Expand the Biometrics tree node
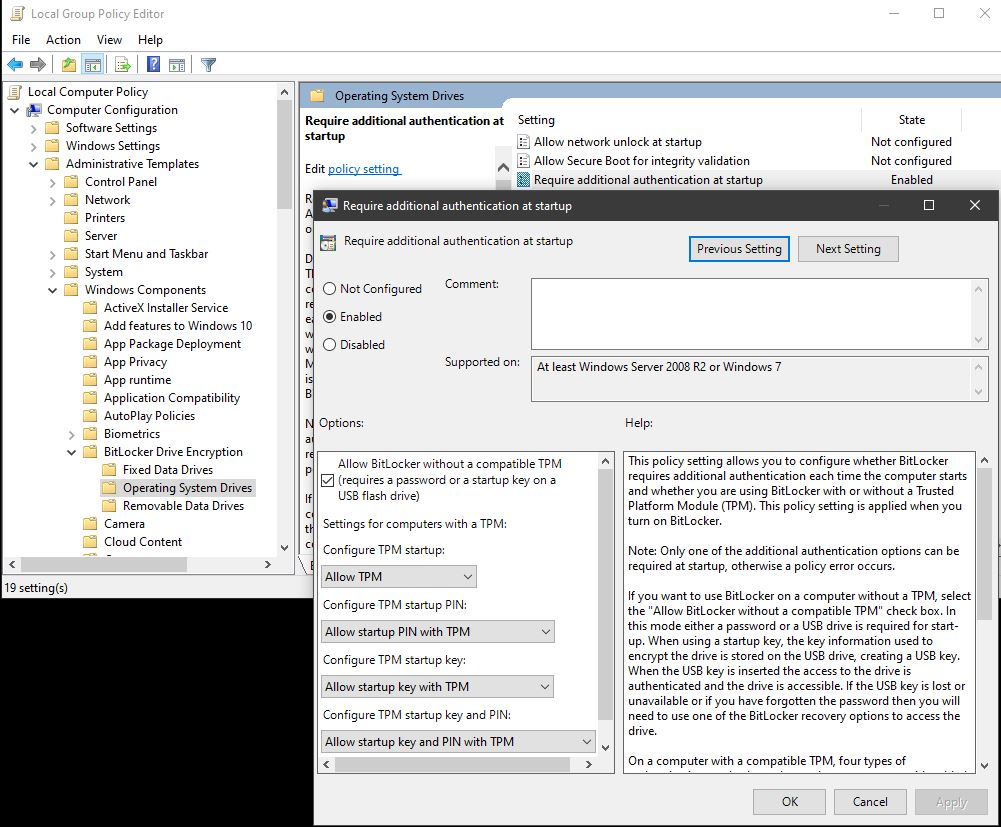The height and width of the screenshot is (827, 1001). pos(72,434)
